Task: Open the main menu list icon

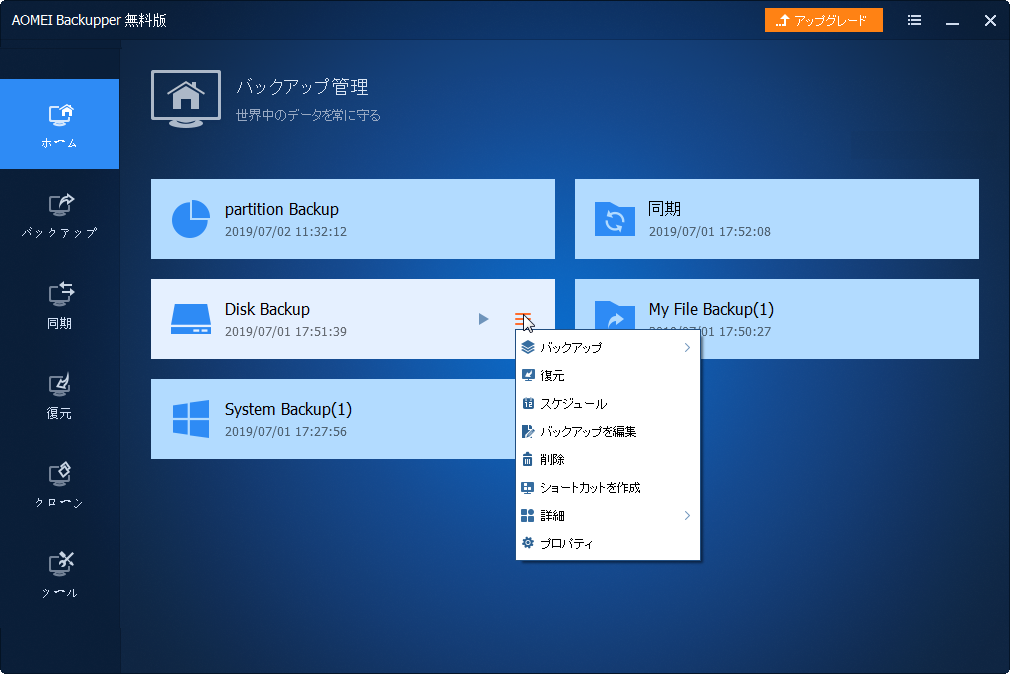Action: [914, 21]
